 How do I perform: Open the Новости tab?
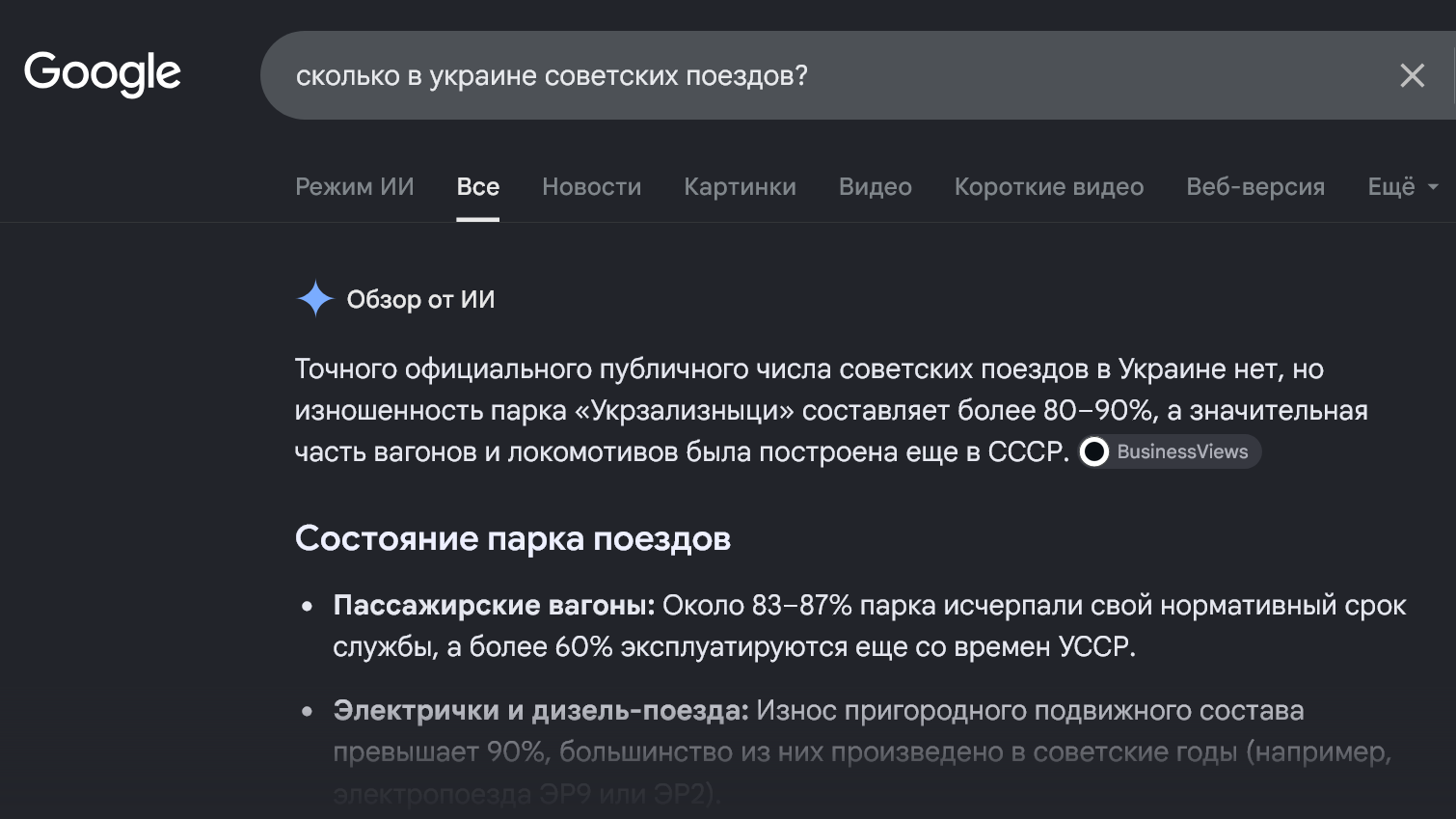pyautogui.click(x=592, y=187)
